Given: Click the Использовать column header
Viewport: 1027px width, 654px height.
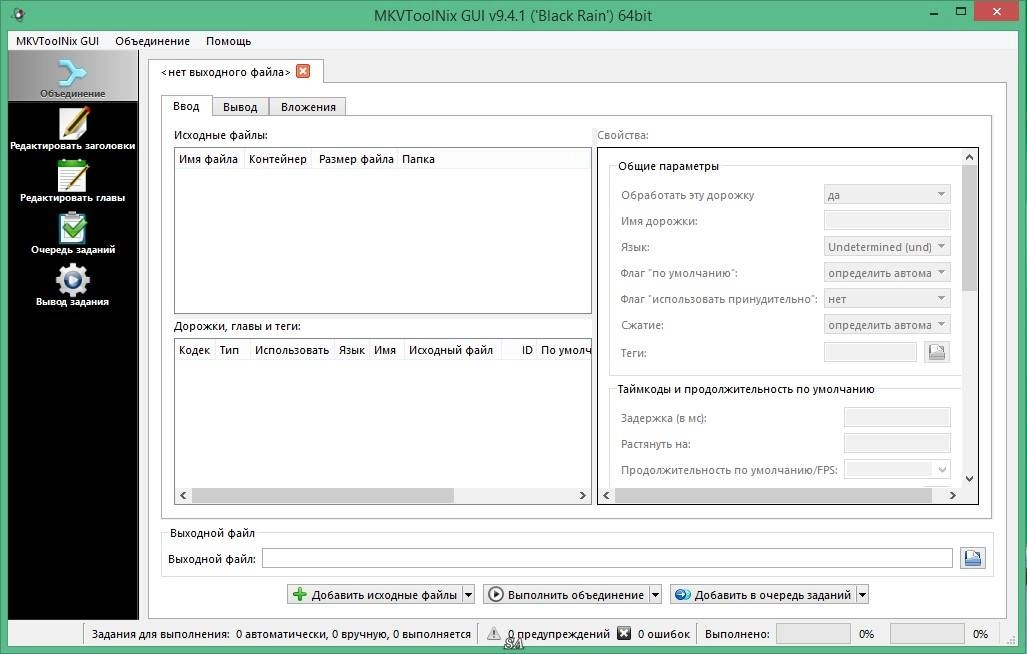Looking at the screenshot, I should [x=291, y=350].
